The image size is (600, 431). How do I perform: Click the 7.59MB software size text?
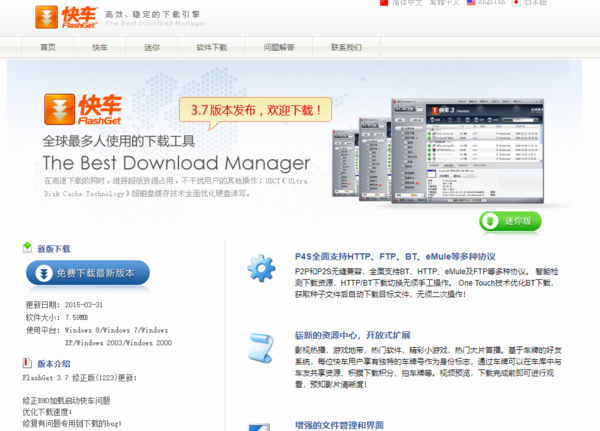coord(77,317)
